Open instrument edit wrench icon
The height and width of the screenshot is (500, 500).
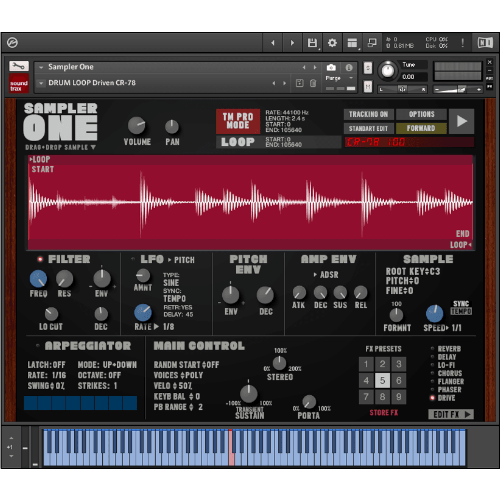coord(19,66)
